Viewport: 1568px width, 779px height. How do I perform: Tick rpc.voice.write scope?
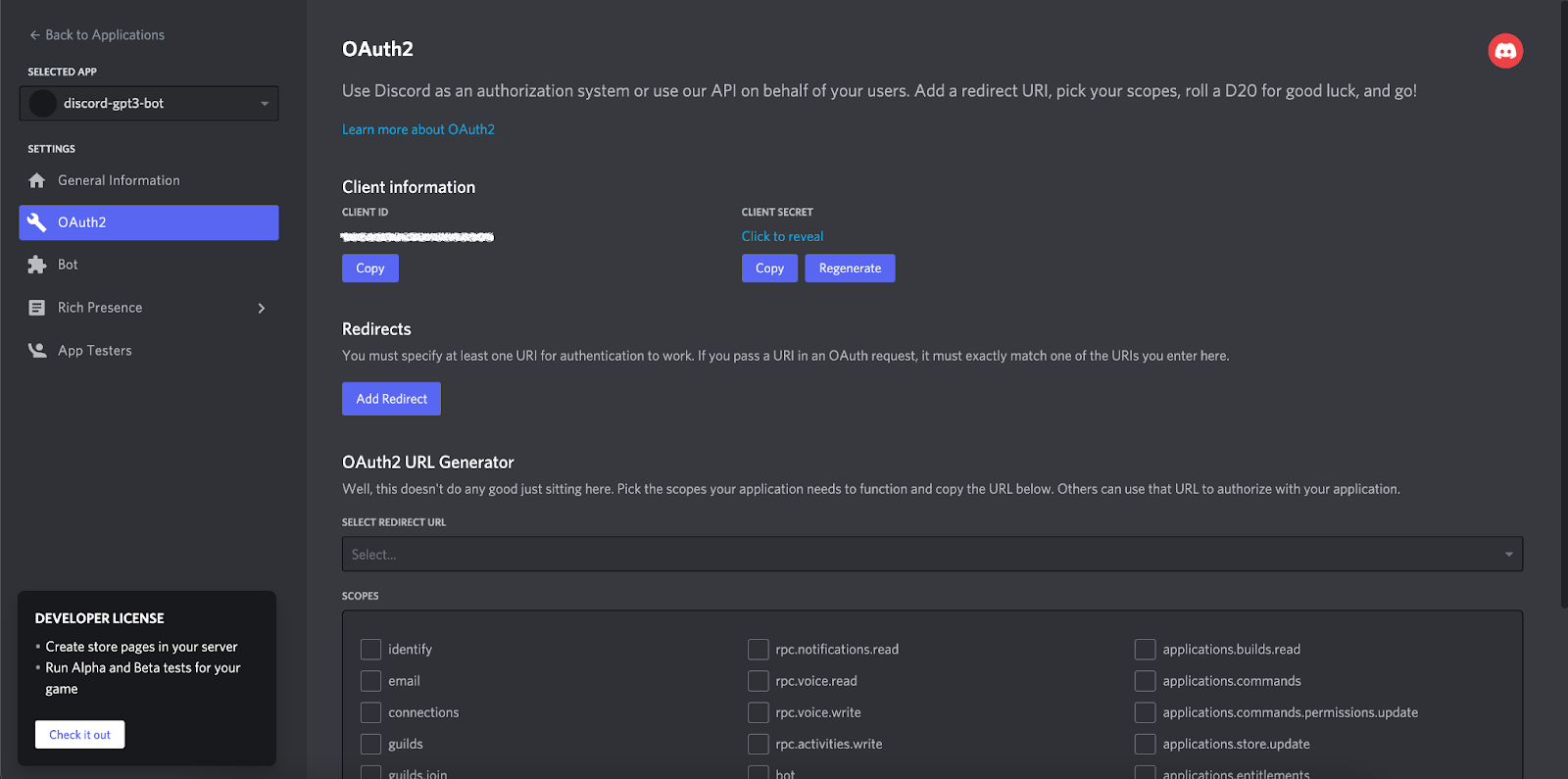[758, 712]
